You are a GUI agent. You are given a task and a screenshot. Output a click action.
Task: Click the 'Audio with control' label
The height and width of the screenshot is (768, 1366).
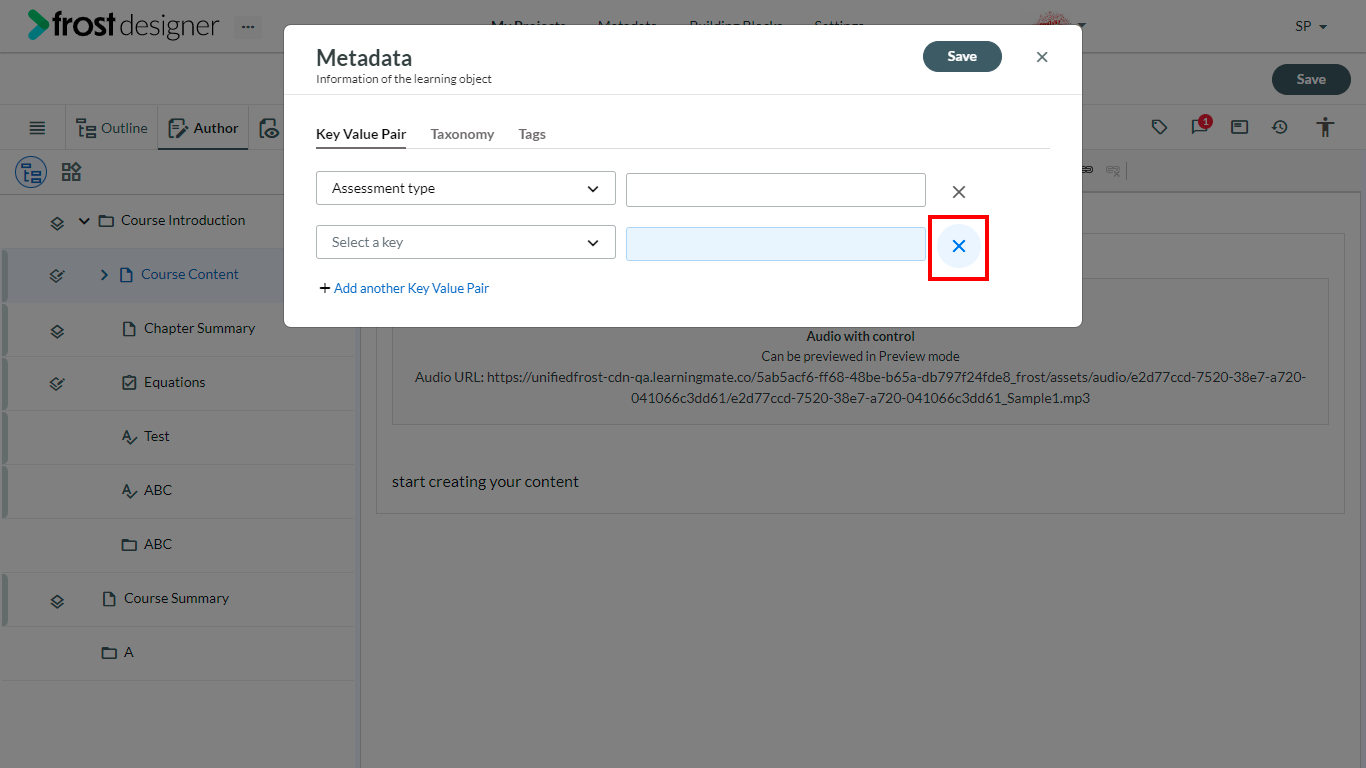[x=860, y=336]
